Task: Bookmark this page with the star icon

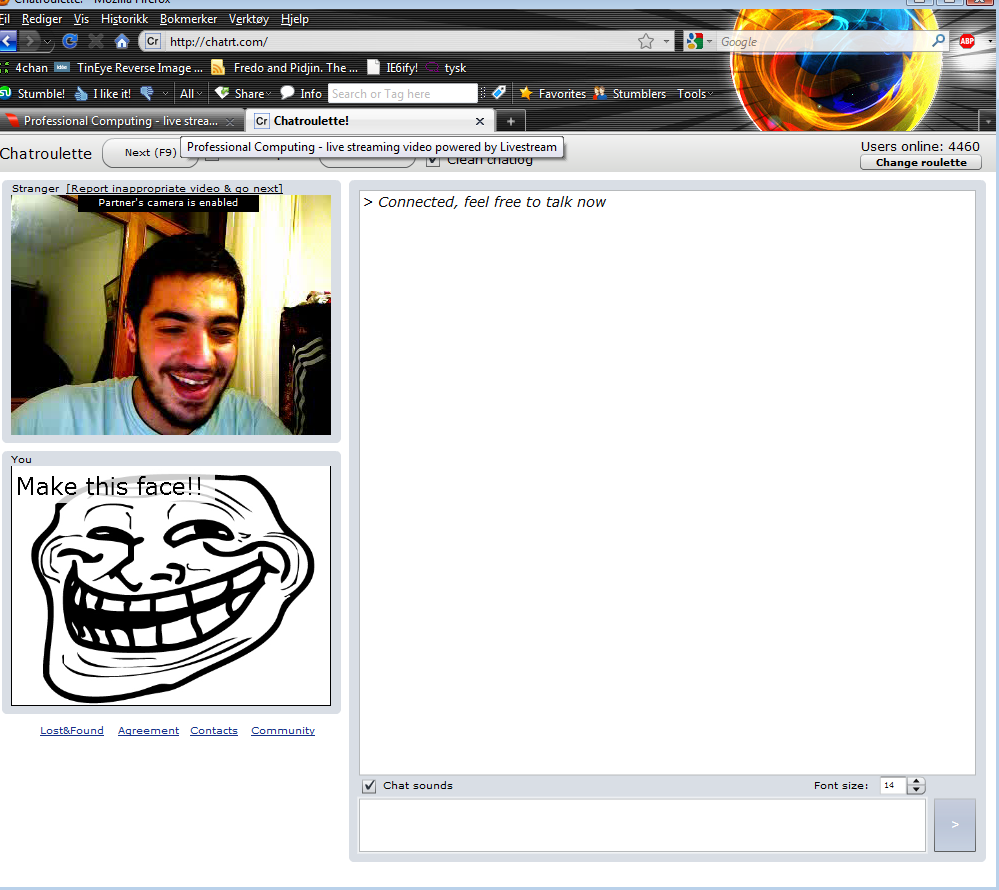Action: (x=645, y=42)
